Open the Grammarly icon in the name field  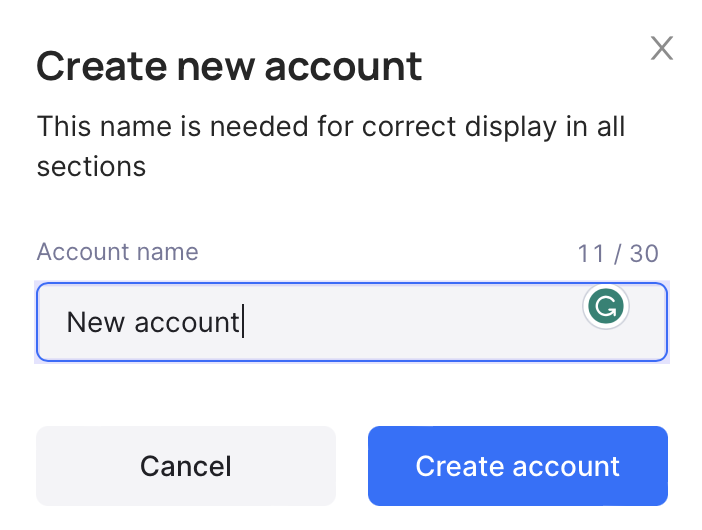[606, 306]
